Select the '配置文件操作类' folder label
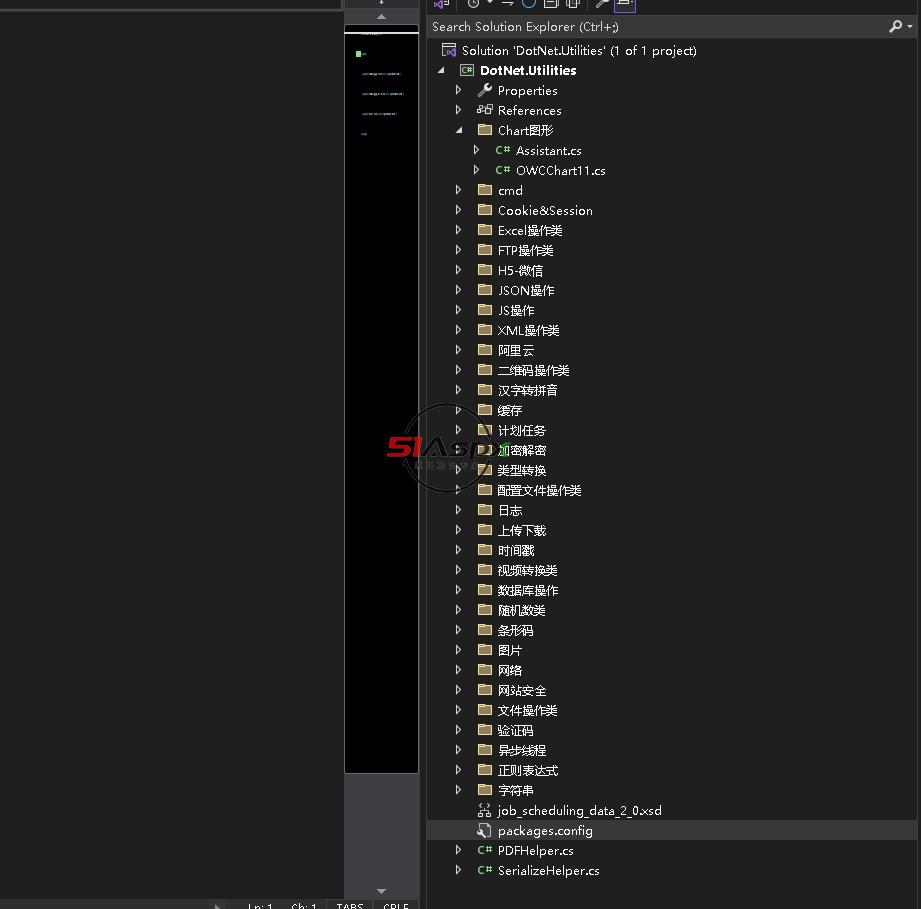 point(539,490)
